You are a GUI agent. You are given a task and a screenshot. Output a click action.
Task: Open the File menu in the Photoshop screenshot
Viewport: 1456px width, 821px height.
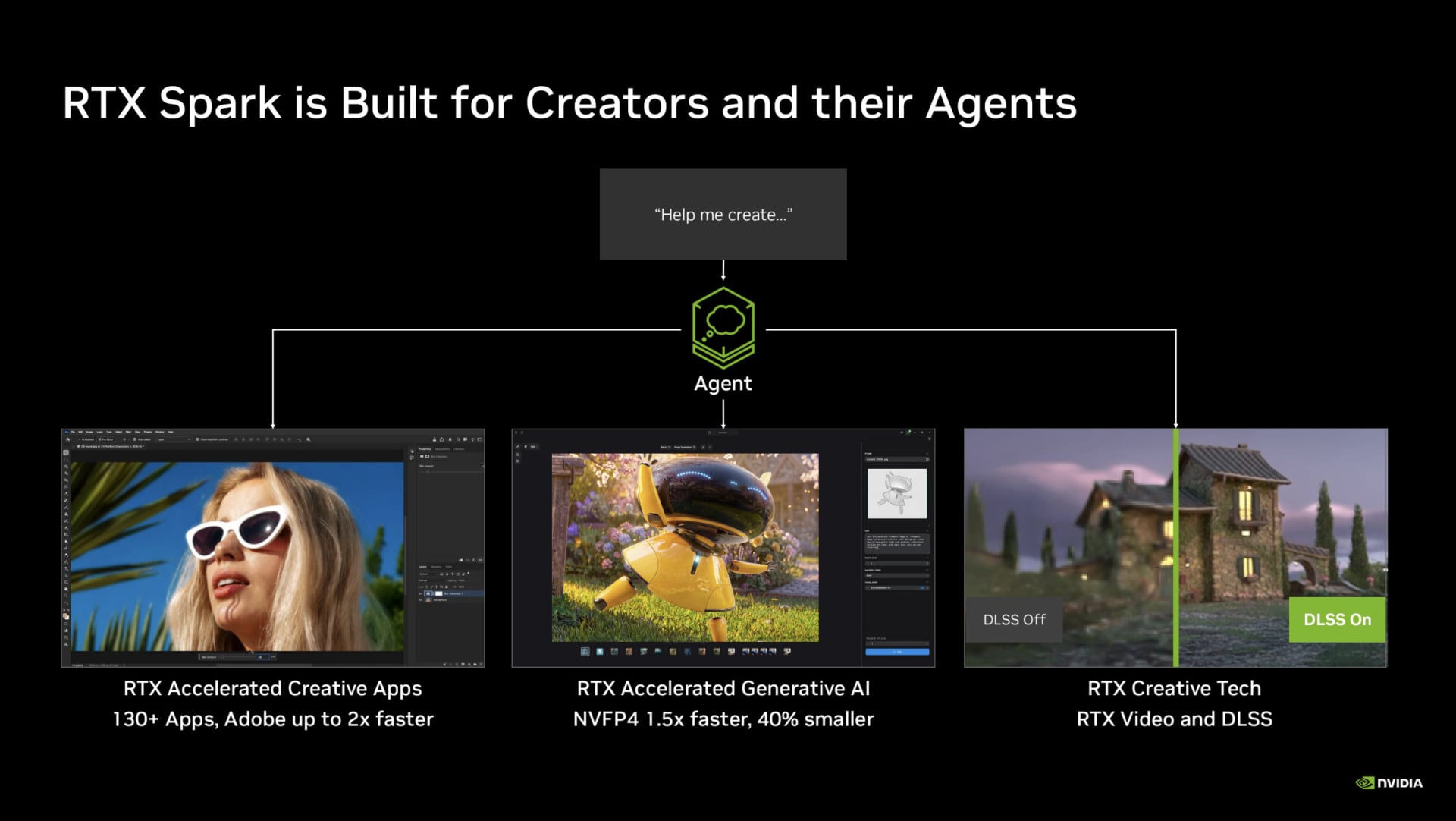point(73,432)
